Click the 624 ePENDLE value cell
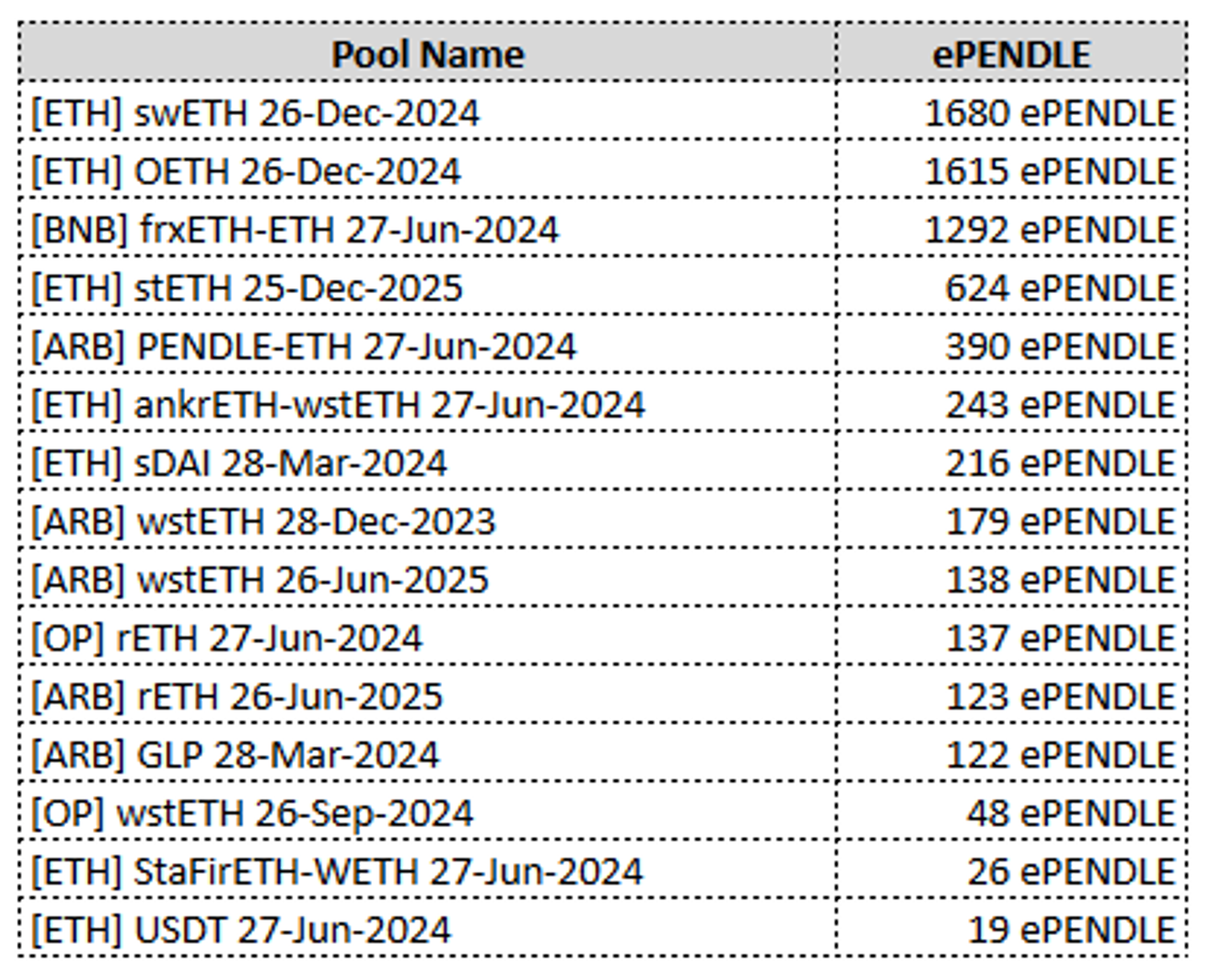 [x=1060, y=288]
